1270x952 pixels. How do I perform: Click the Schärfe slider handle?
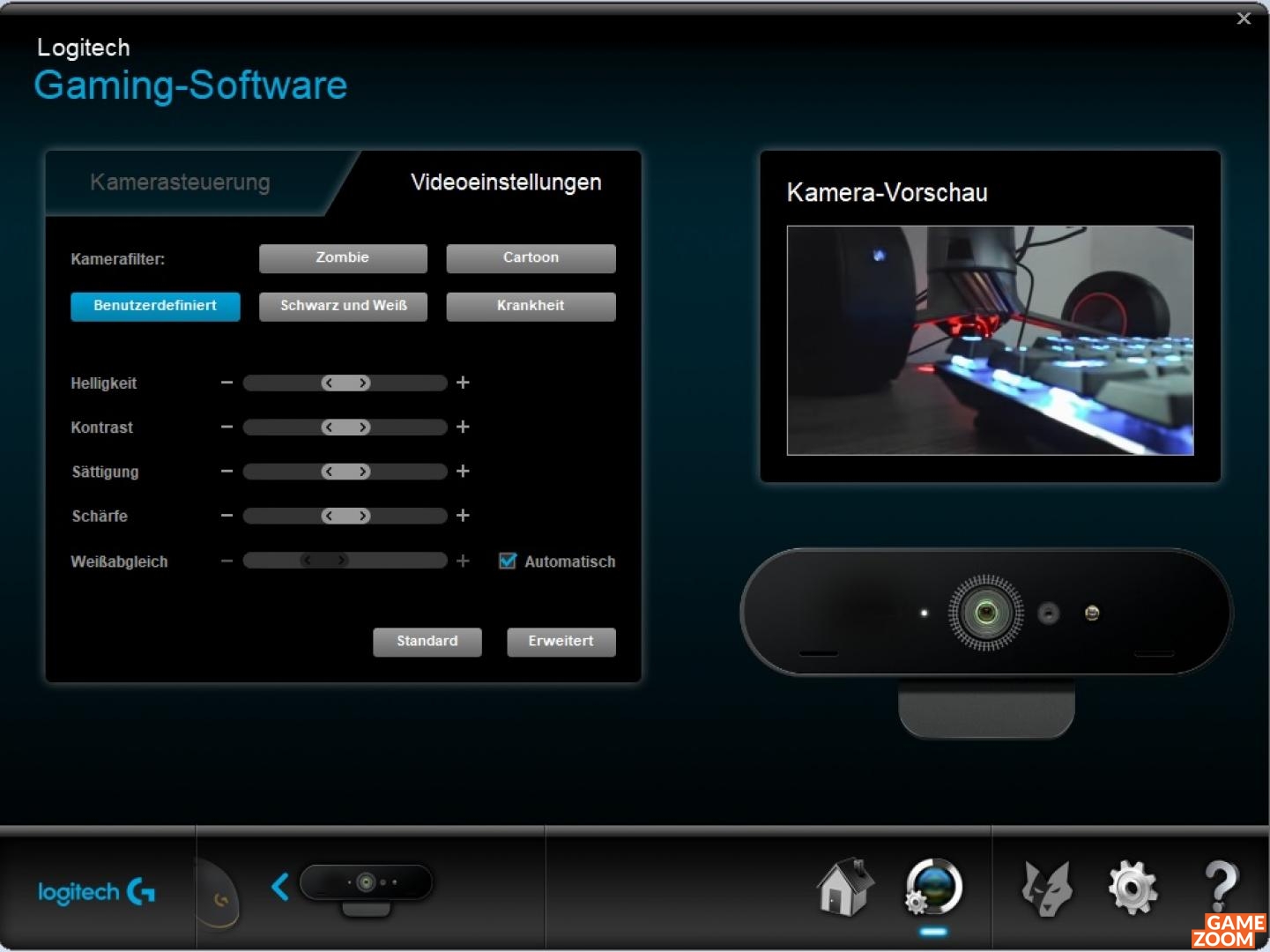(x=345, y=516)
